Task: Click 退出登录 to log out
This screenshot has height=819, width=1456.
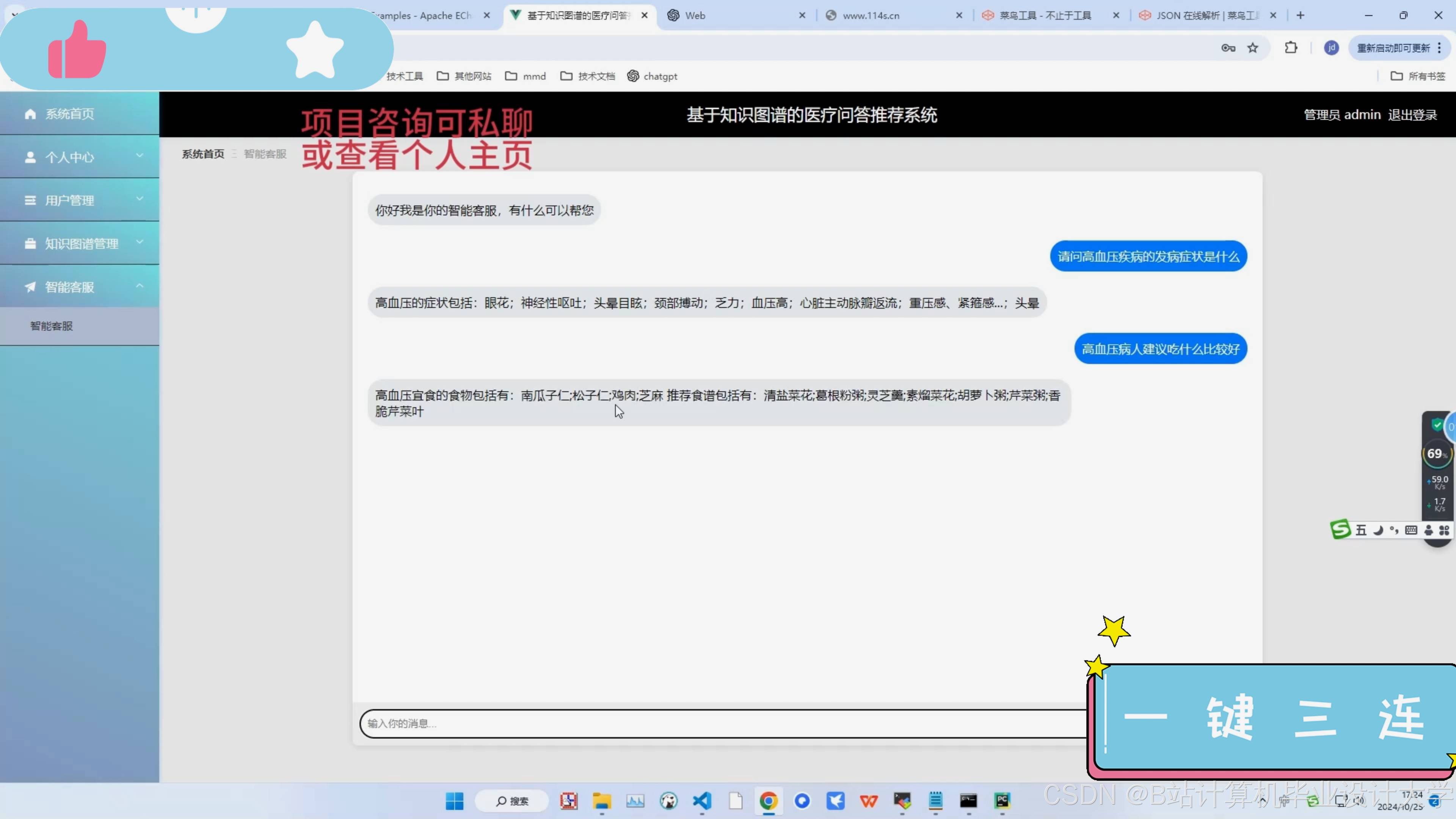Action: point(1412,115)
